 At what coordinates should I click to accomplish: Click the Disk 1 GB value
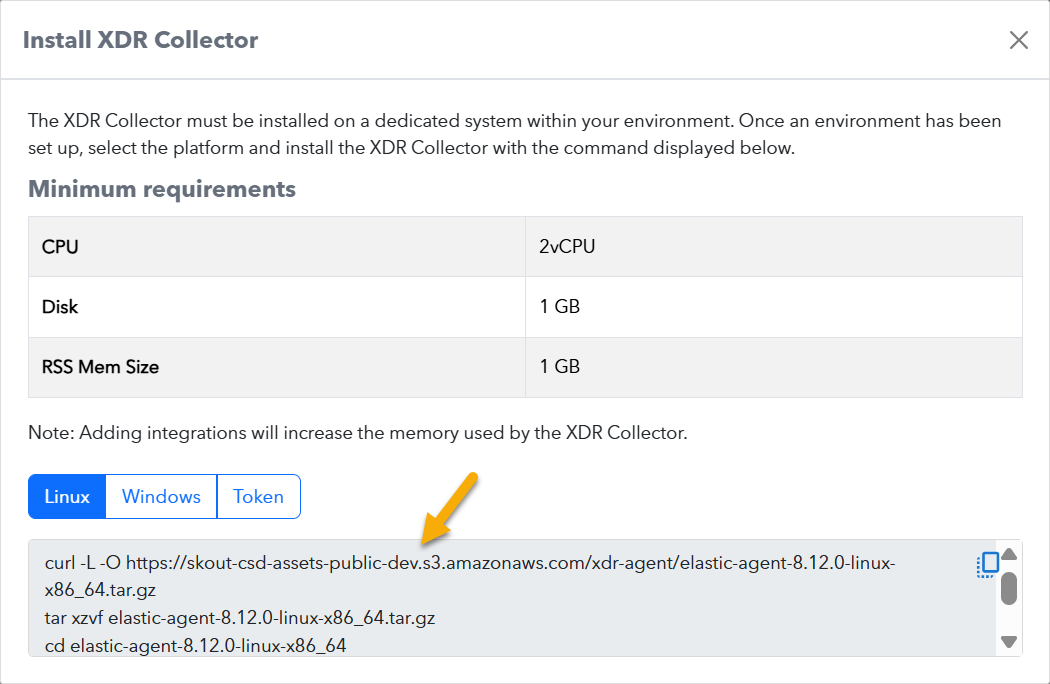click(559, 306)
